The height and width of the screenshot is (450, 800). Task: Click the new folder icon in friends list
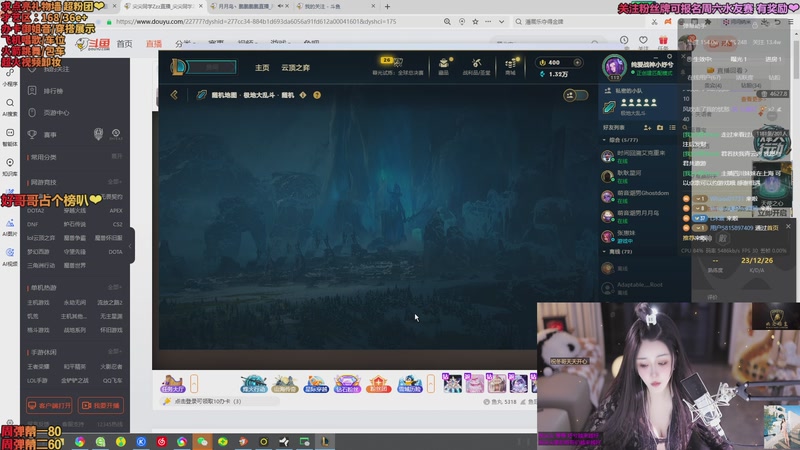pyautogui.click(x=660, y=128)
